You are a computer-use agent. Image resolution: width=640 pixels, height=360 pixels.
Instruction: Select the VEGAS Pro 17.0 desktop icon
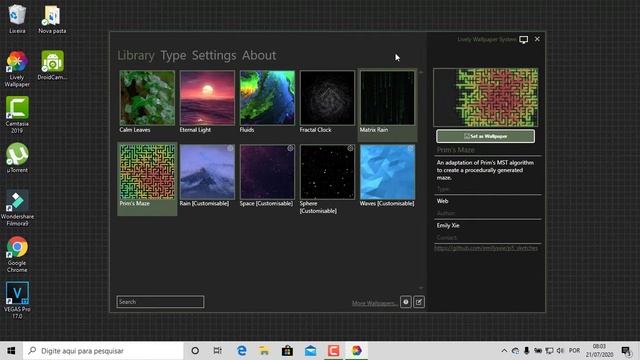[x=17, y=300]
